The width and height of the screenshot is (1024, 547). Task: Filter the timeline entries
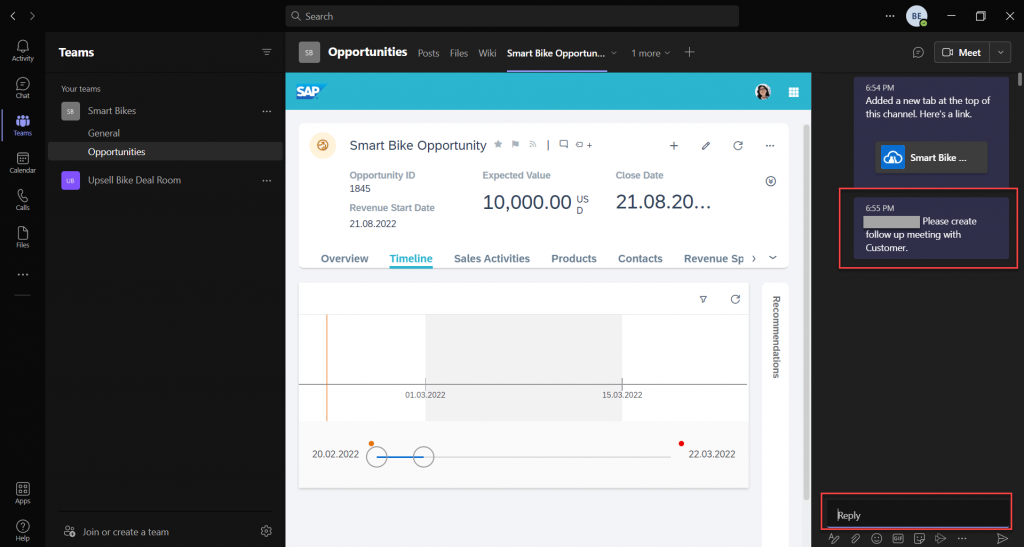click(703, 299)
